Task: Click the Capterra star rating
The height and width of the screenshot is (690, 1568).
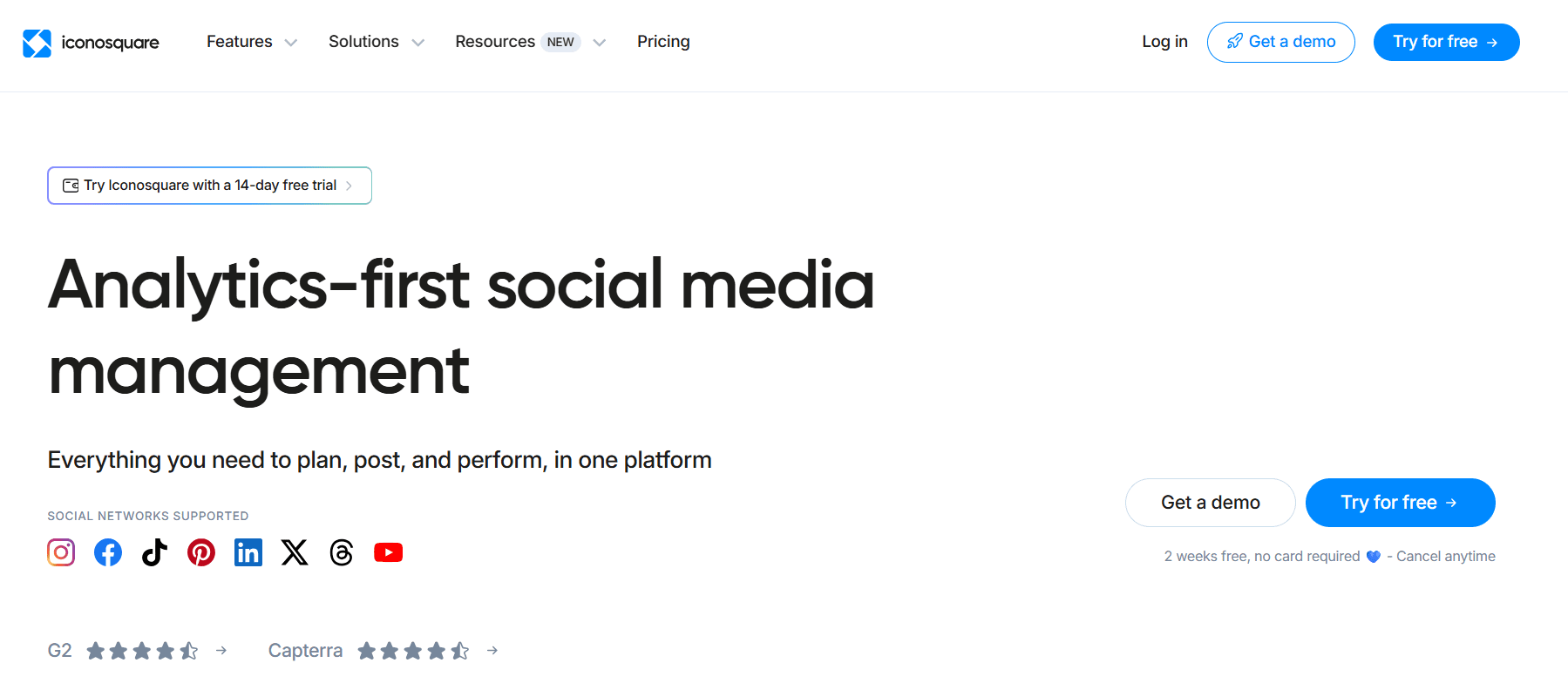Action: point(413,651)
